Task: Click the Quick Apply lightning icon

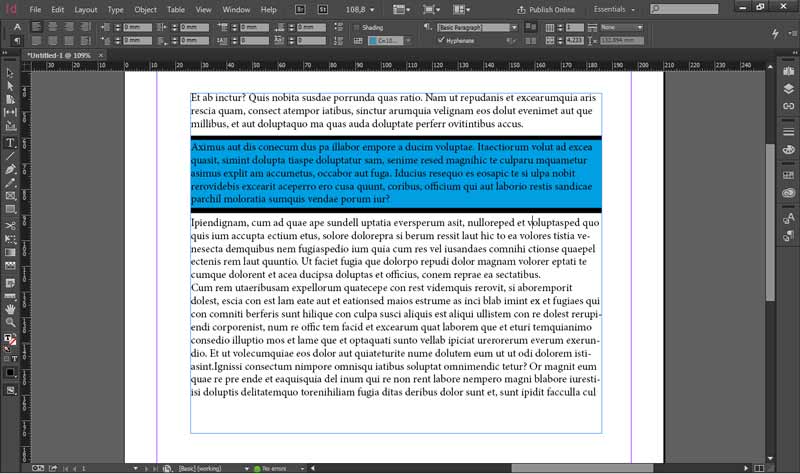Action: tap(775, 33)
